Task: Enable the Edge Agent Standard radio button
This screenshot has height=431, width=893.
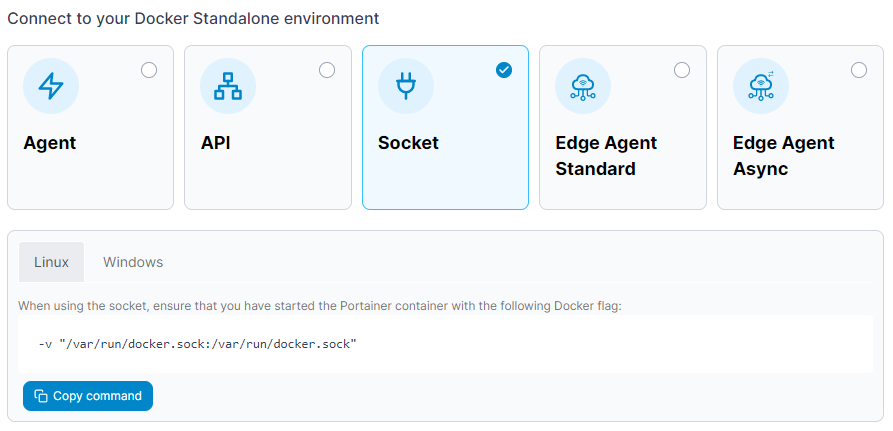Action: tap(682, 70)
